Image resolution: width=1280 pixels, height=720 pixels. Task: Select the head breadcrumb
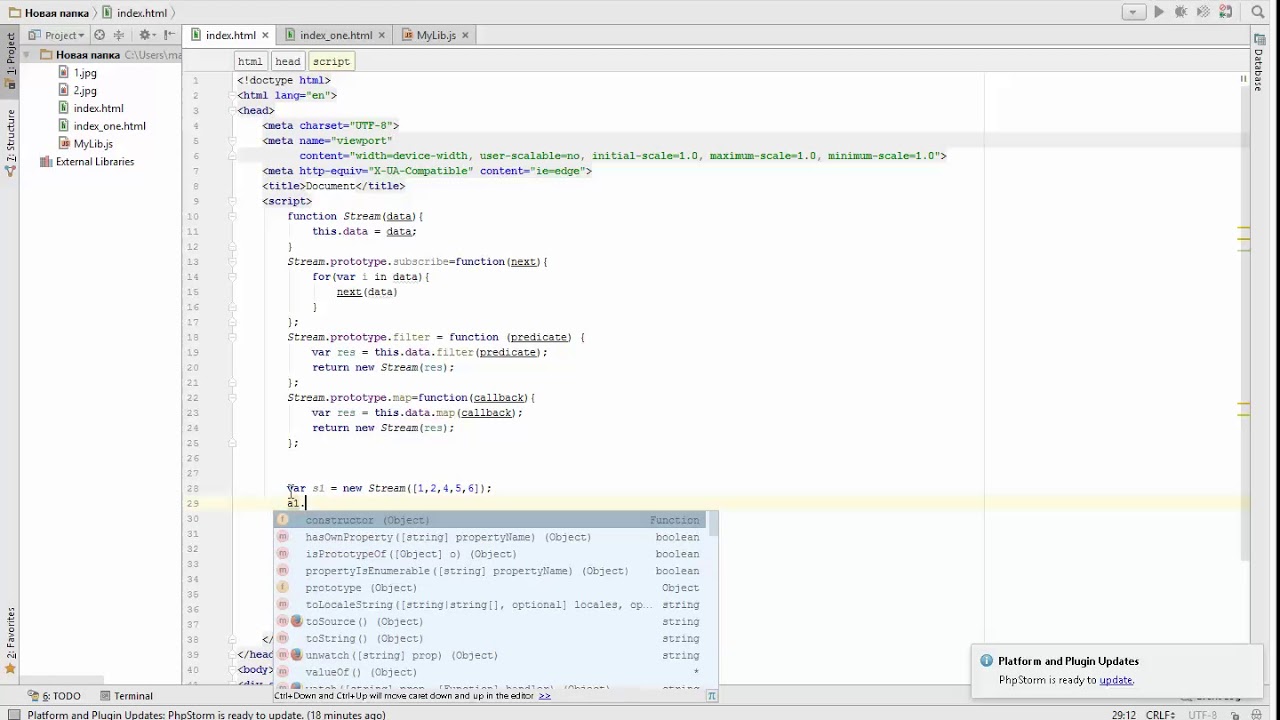288,61
